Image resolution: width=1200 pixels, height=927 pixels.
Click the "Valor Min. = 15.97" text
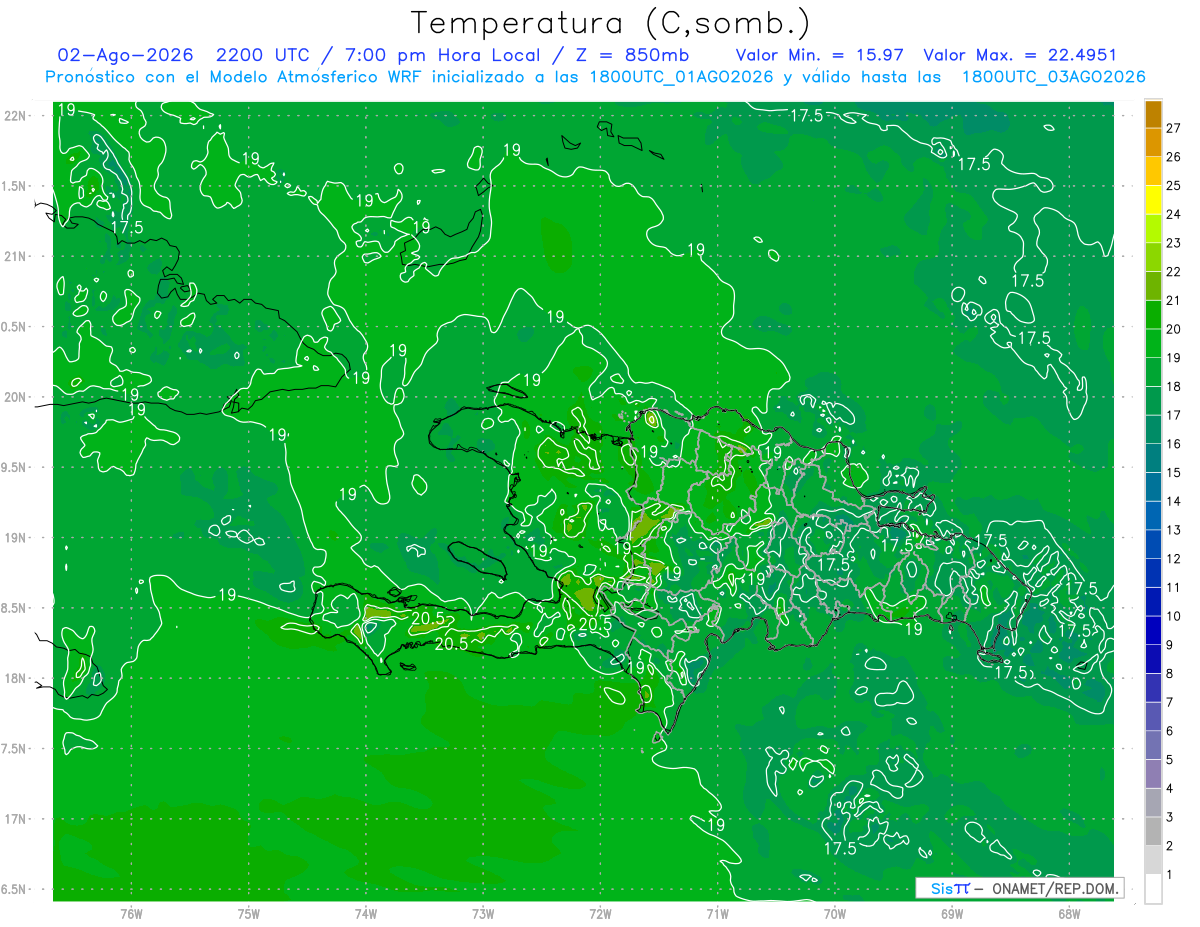pyautogui.click(x=819, y=55)
